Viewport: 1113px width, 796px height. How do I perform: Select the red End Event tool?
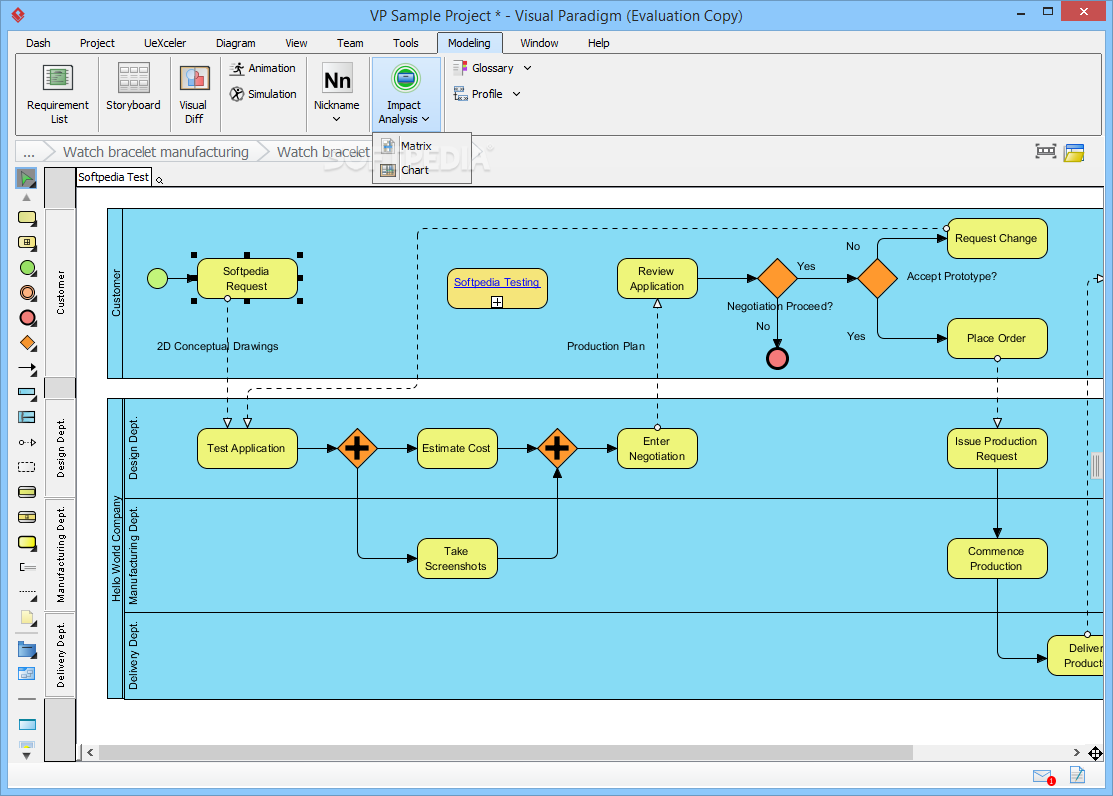click(x=27, y=318)
